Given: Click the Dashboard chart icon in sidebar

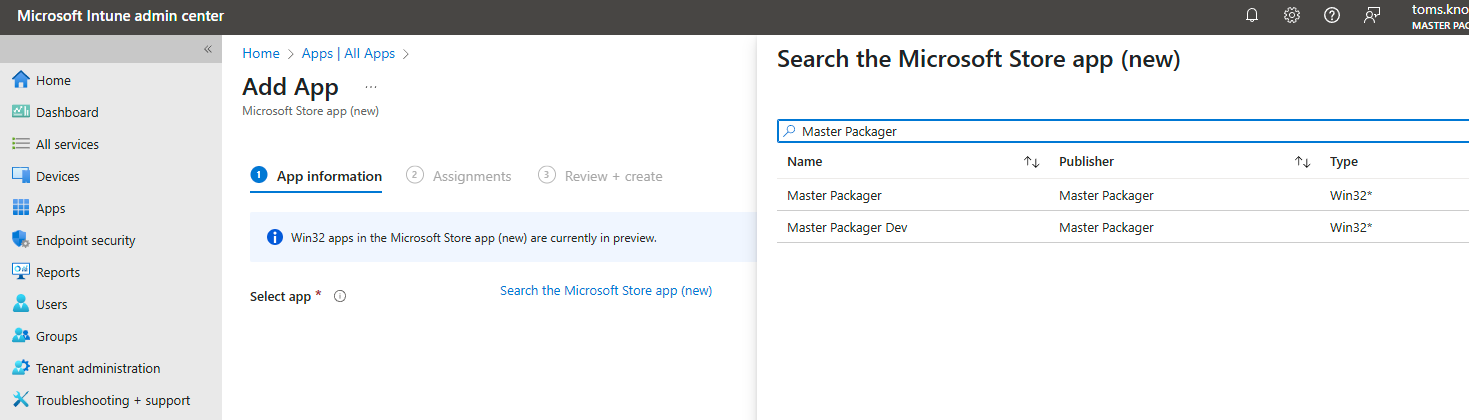Looking at the screenshot, I should click(21, 112).
